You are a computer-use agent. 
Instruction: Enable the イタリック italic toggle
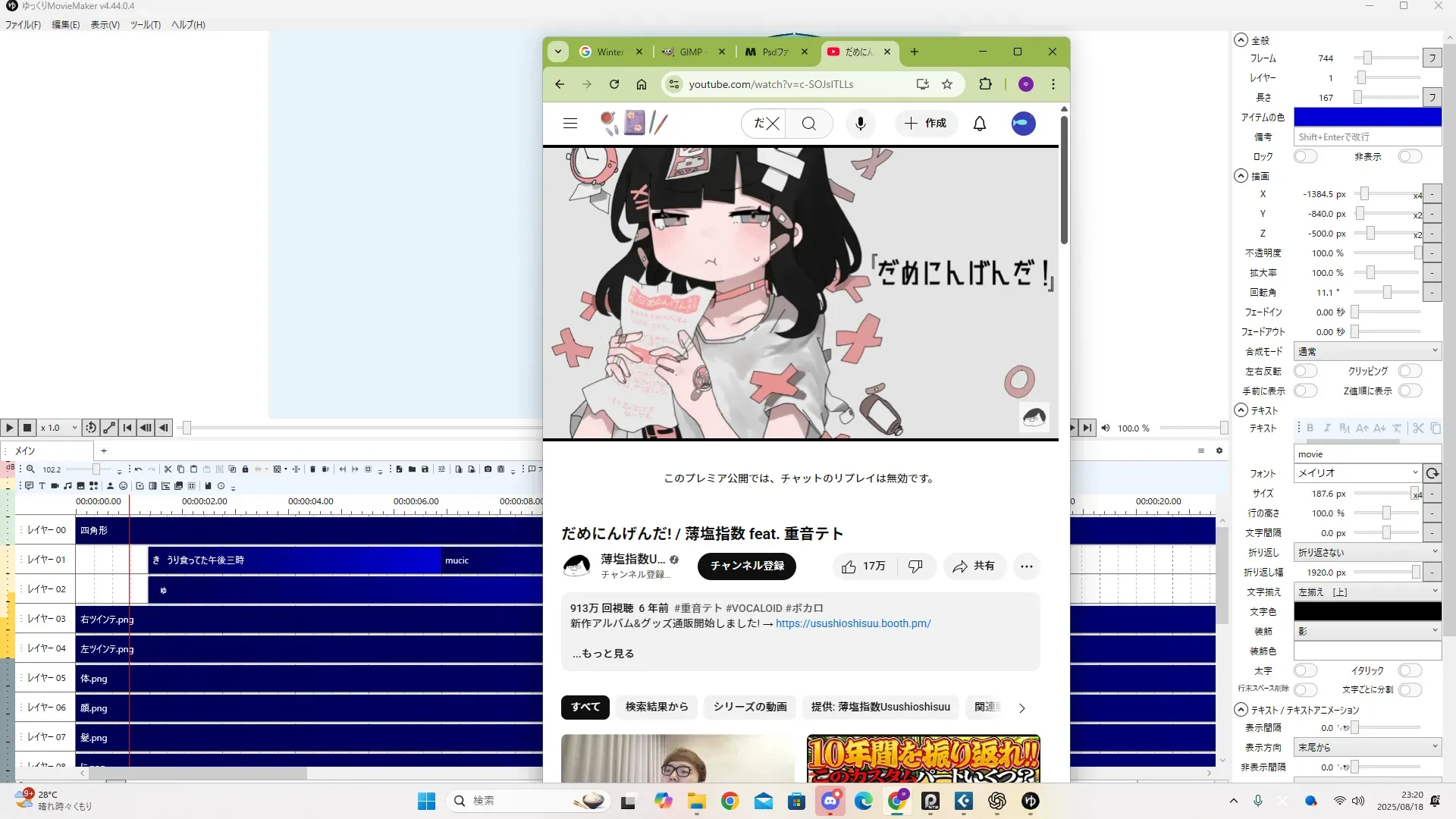tap(1409, 671)
